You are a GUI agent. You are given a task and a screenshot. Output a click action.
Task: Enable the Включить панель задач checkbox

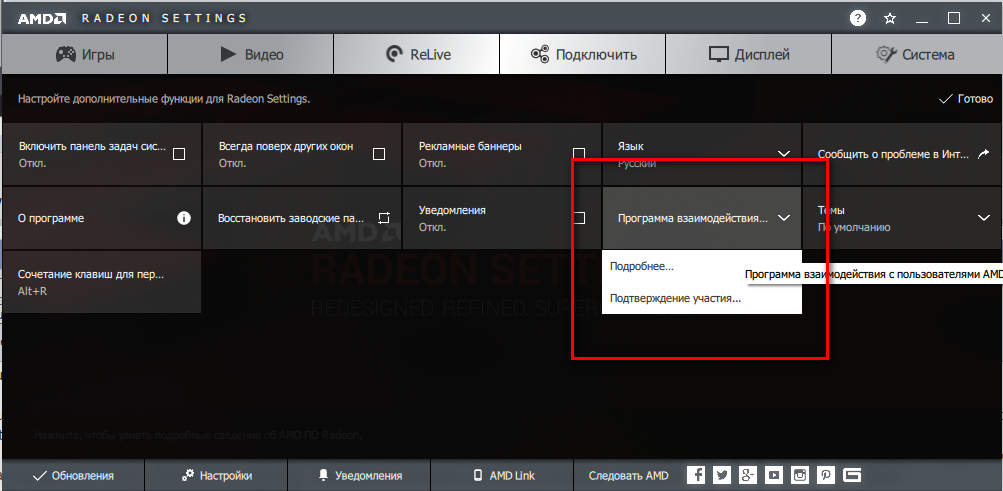(x=179, y=154)
